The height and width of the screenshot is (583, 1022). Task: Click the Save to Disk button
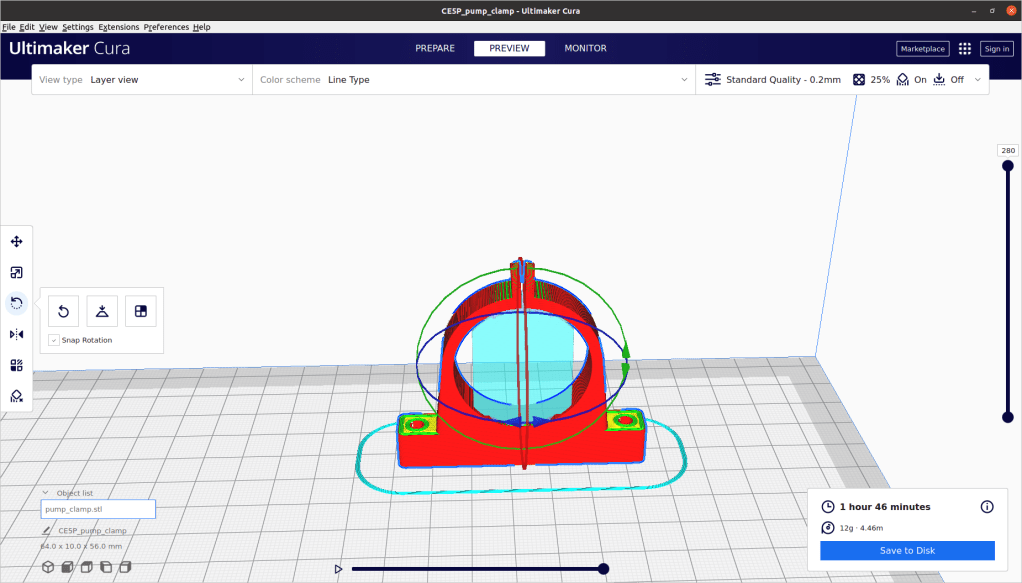[907, 551]
